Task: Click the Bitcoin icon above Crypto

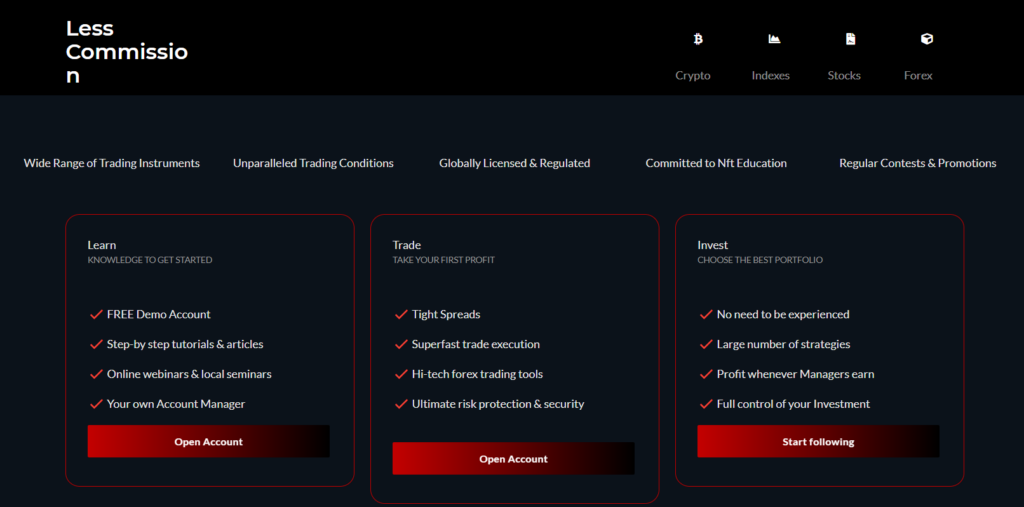Action: [698, 39]
